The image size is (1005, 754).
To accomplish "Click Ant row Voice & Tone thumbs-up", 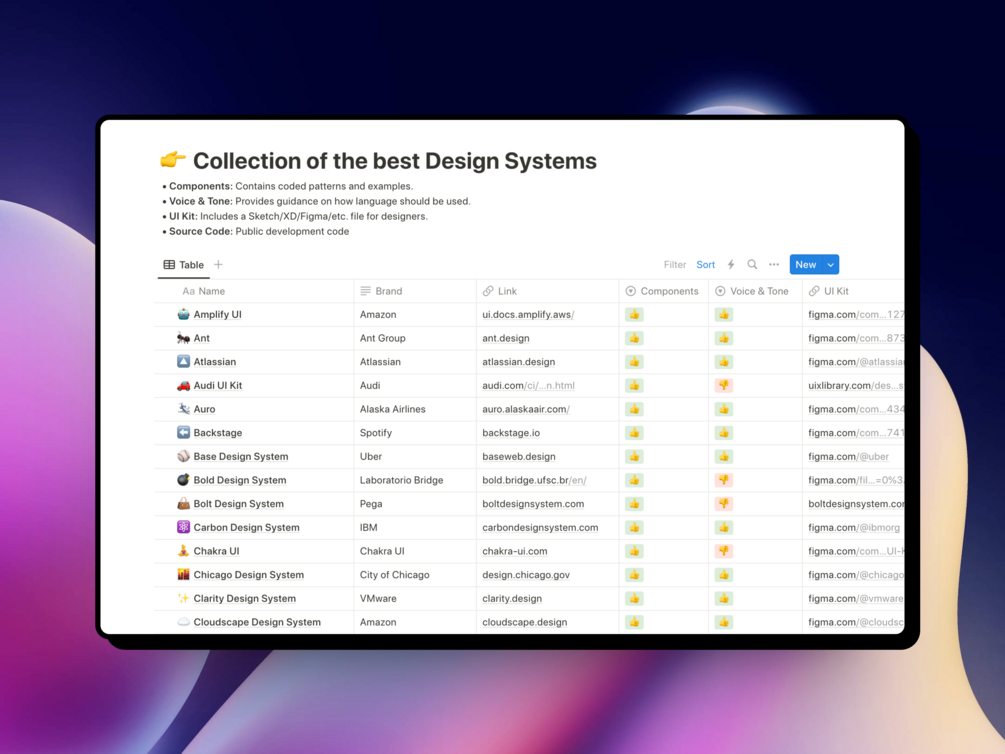I will click(724, 338).
